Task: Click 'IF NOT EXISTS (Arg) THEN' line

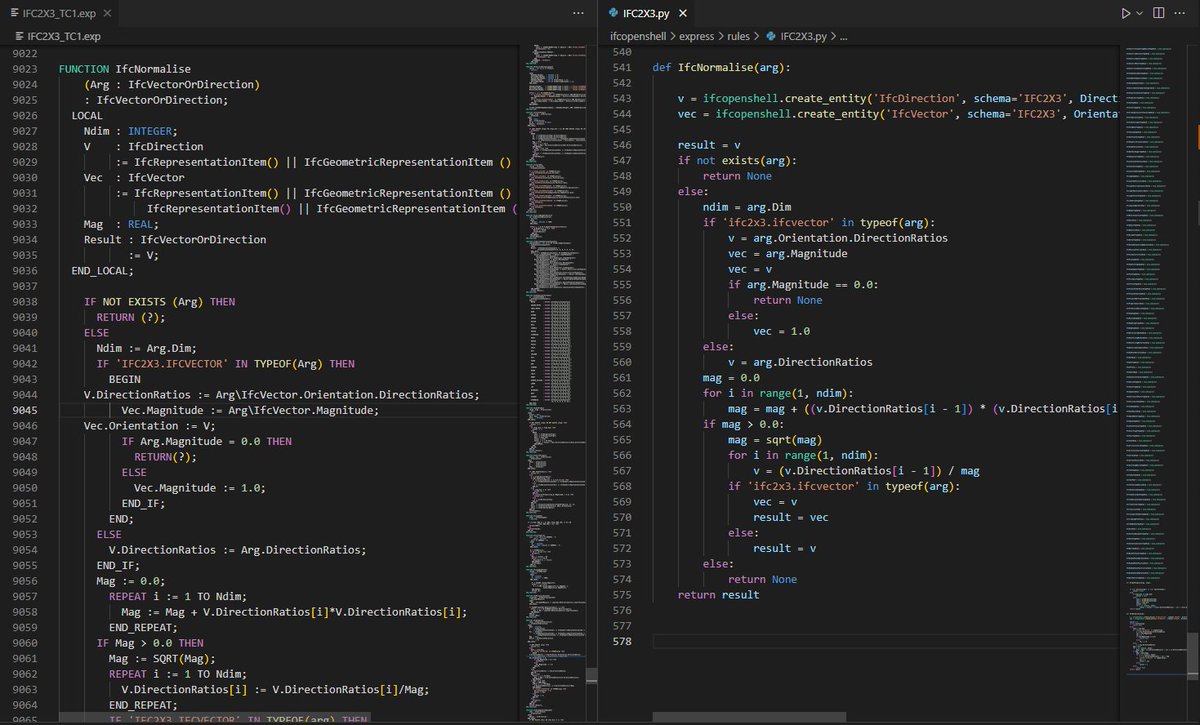Action: pyautogui.click(x=159, y=301)
